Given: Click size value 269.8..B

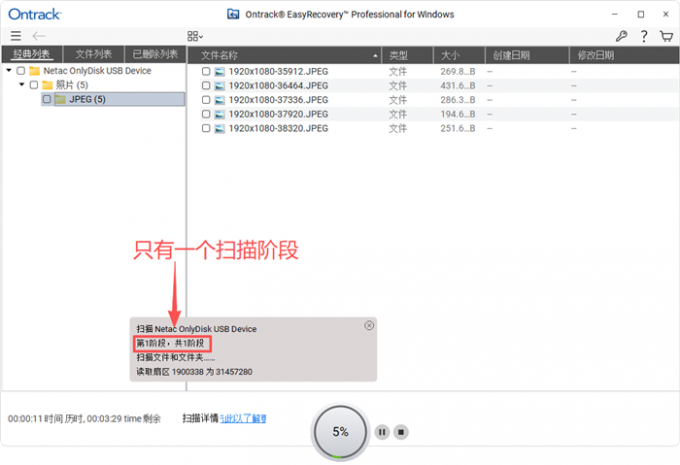Looking at the screenshot, I should [458, 71].
